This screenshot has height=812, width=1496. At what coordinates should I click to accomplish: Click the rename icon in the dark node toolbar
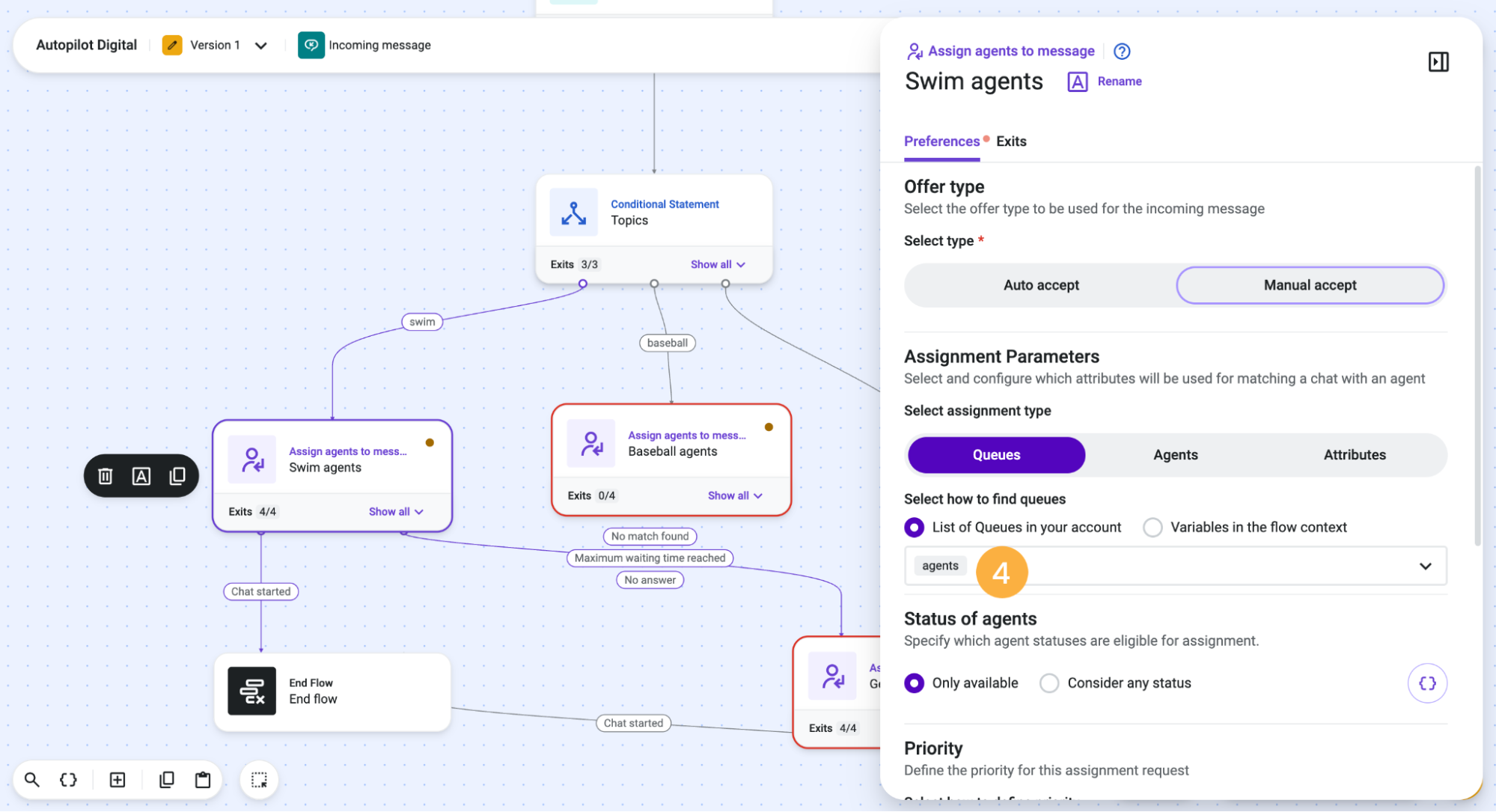coord(141,476)
